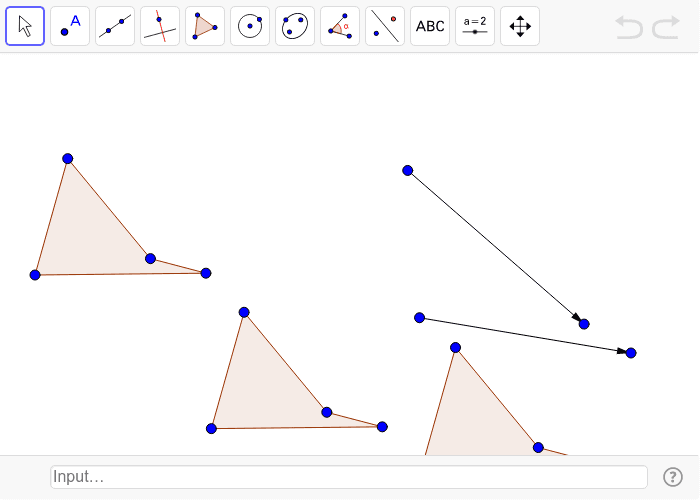Select the Move Graphics View tool
700x500 pixels.
[520, 26]
